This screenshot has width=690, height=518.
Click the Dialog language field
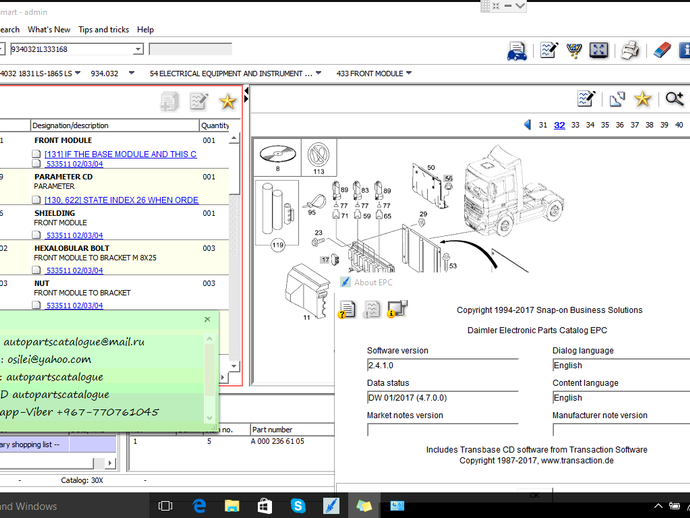[621, 365]
